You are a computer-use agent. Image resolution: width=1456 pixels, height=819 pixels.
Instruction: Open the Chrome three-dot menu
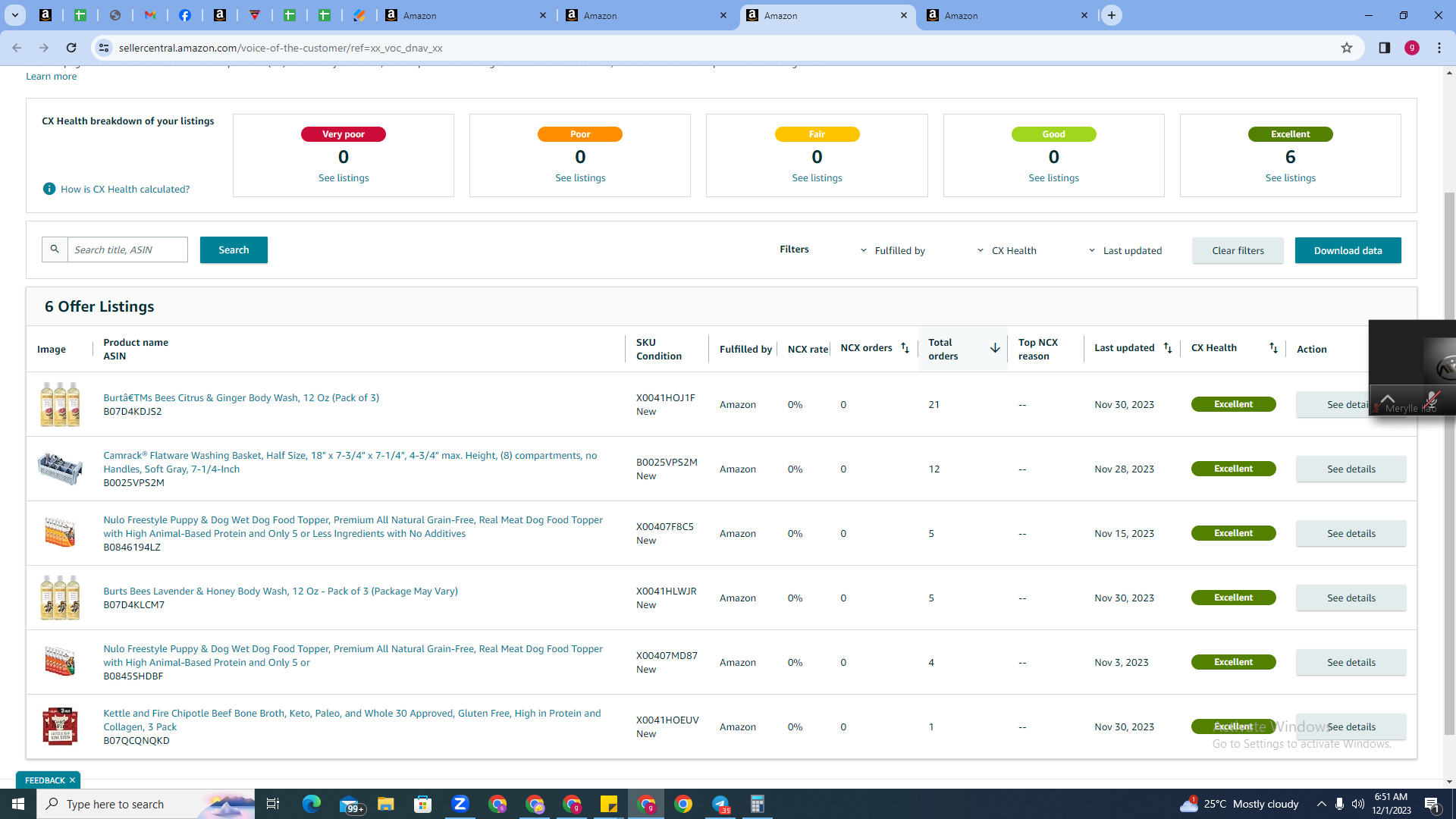[x=1439, y=48]
